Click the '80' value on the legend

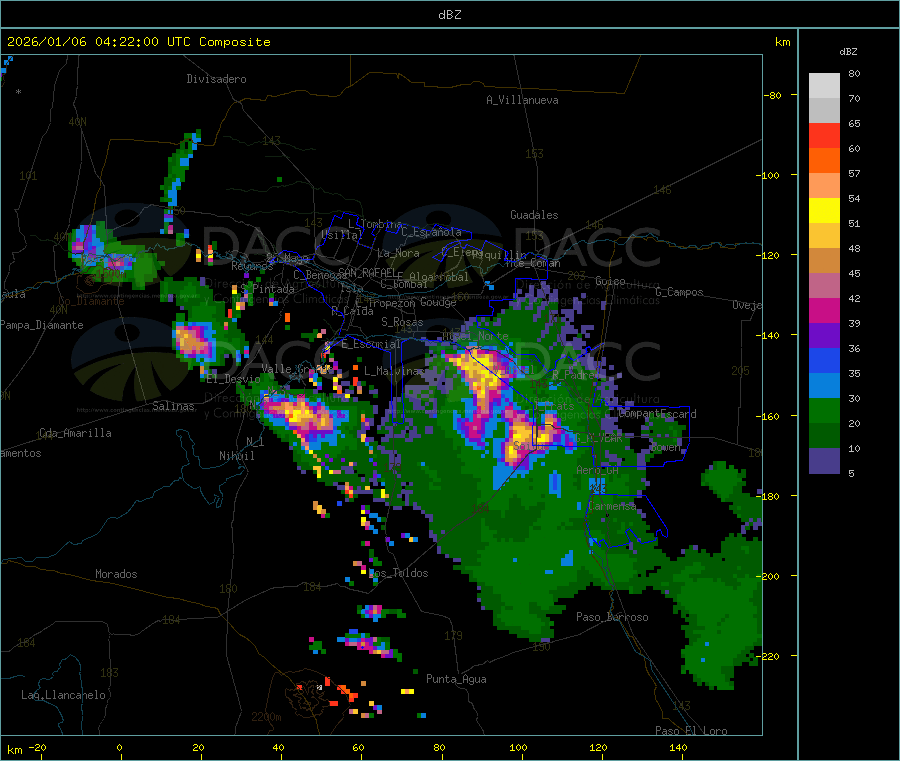[x=854, y=73]
